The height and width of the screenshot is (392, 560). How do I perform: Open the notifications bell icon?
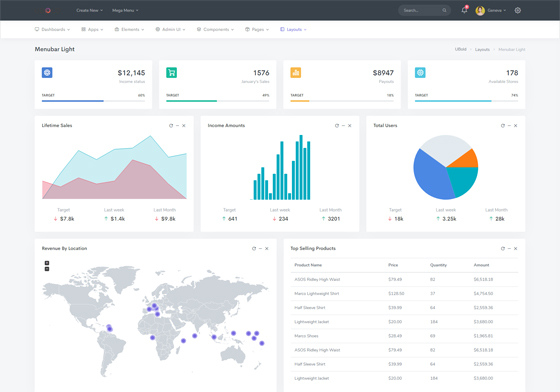pos(464,10)
